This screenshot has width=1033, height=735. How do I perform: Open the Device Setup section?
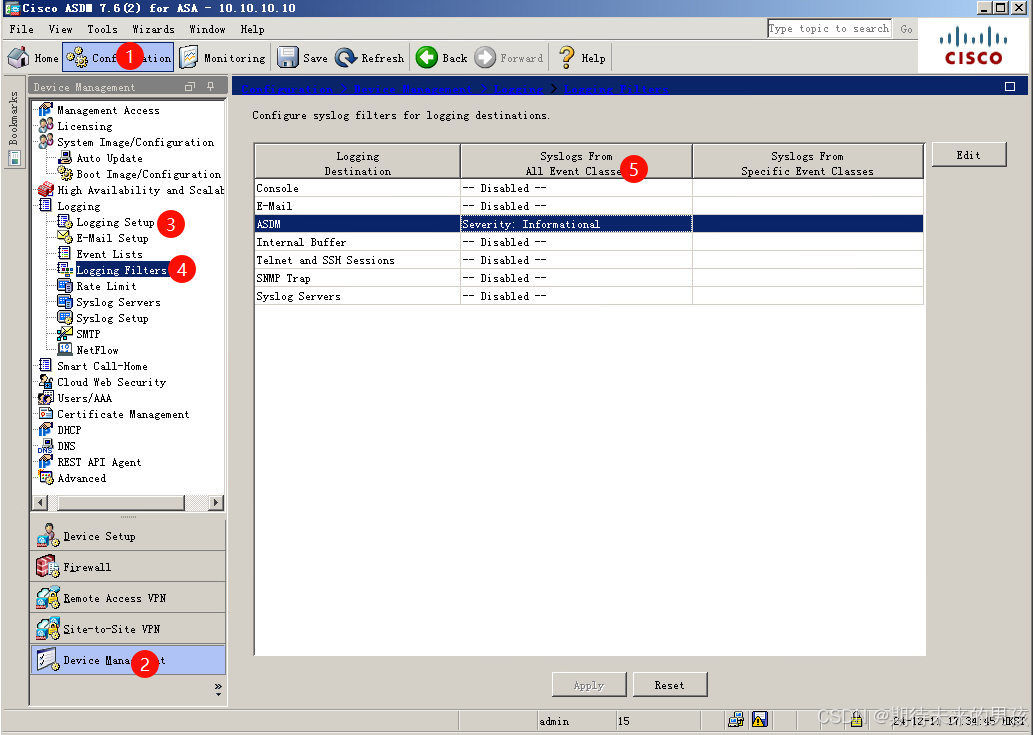click(128, 536)
